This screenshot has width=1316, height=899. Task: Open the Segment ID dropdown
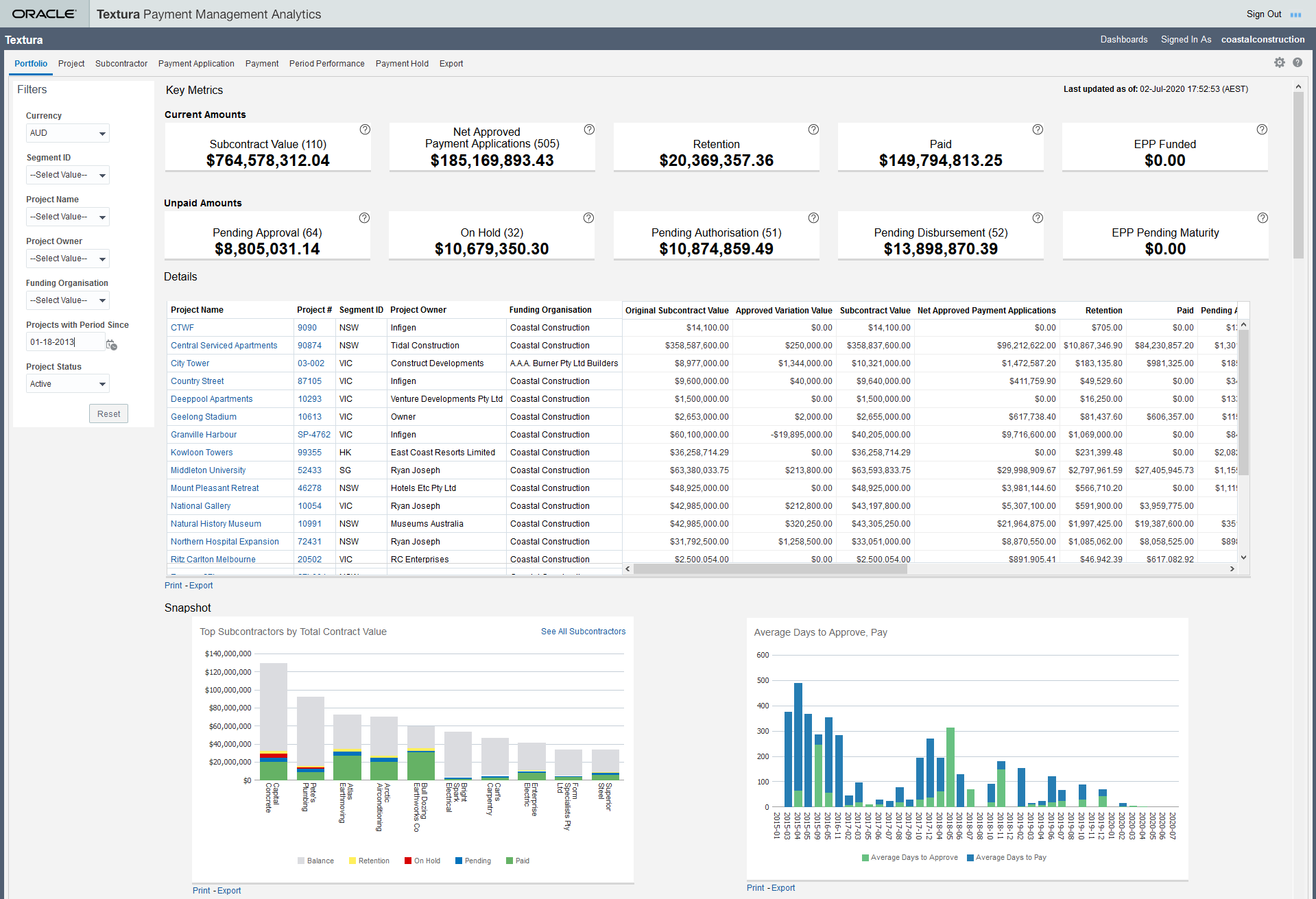[68, 175]
